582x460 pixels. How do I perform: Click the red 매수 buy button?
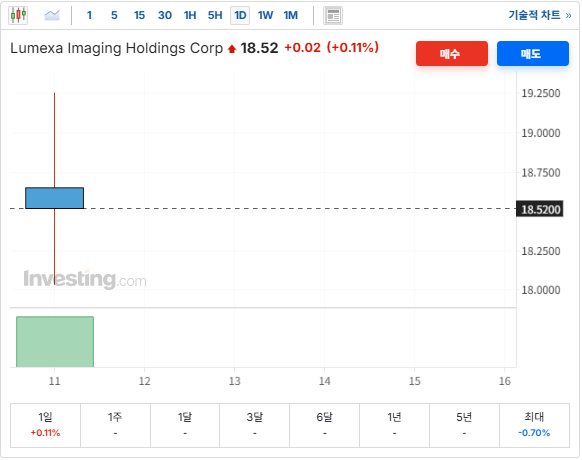452,54
